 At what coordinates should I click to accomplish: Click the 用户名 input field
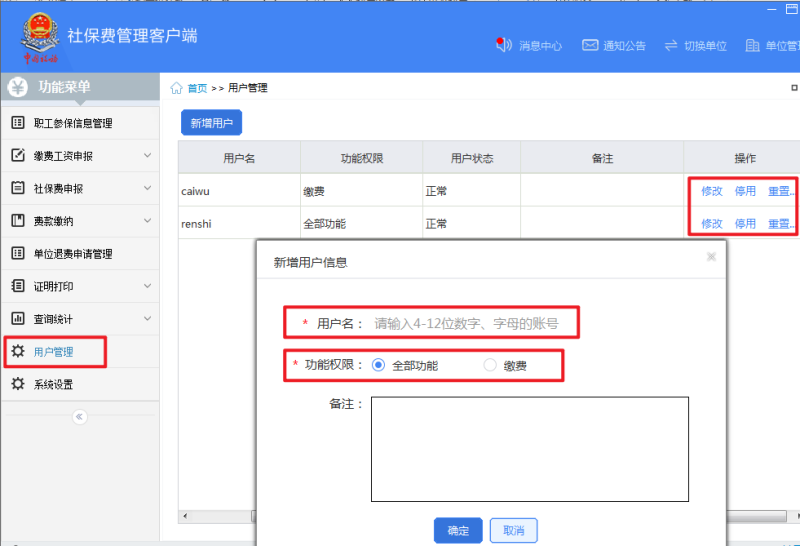click(x=470, y=324)
